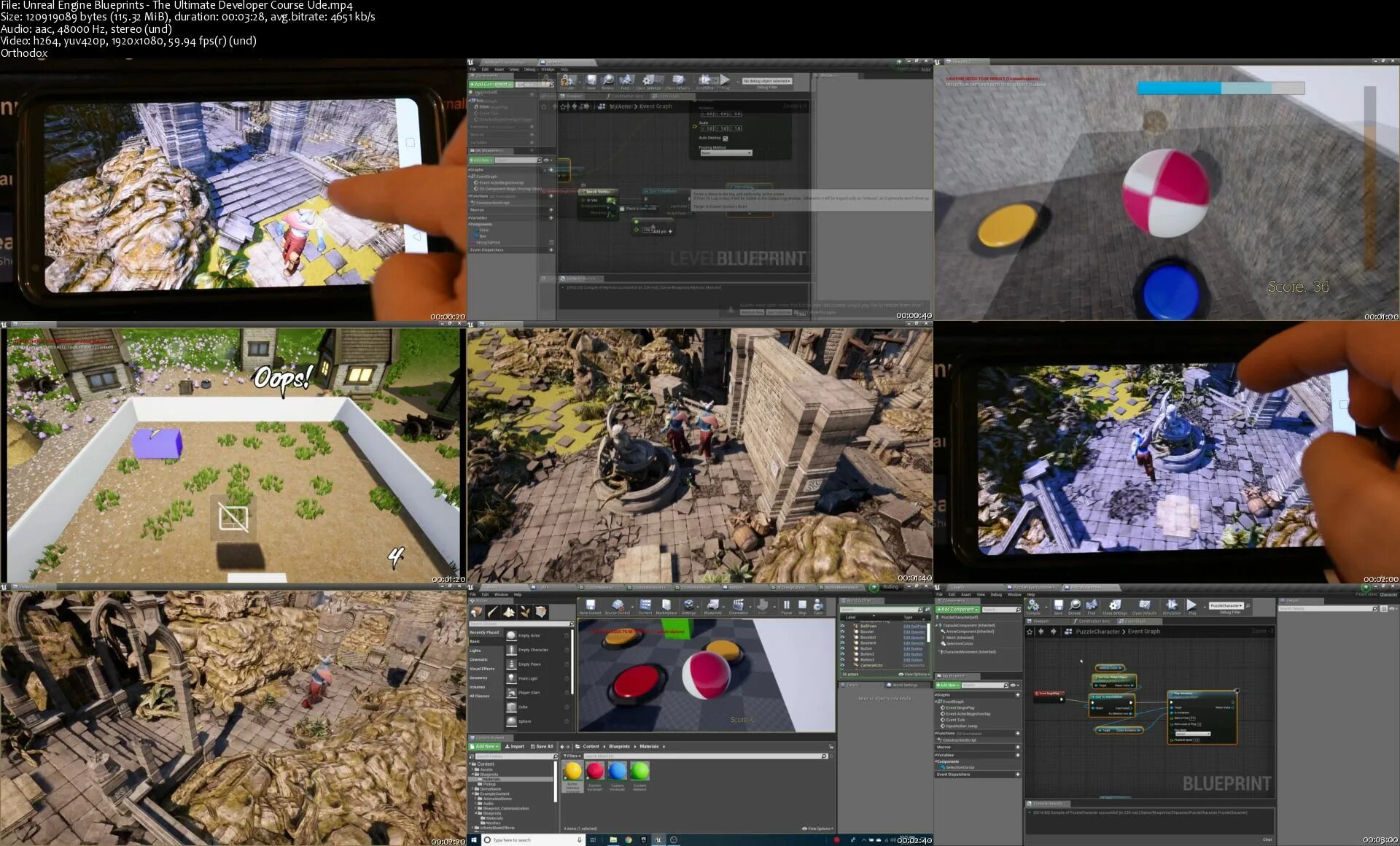Open Asset menu in PuzzleCharacter blueprint
The image size is (1400, 846).
(966, 594)
